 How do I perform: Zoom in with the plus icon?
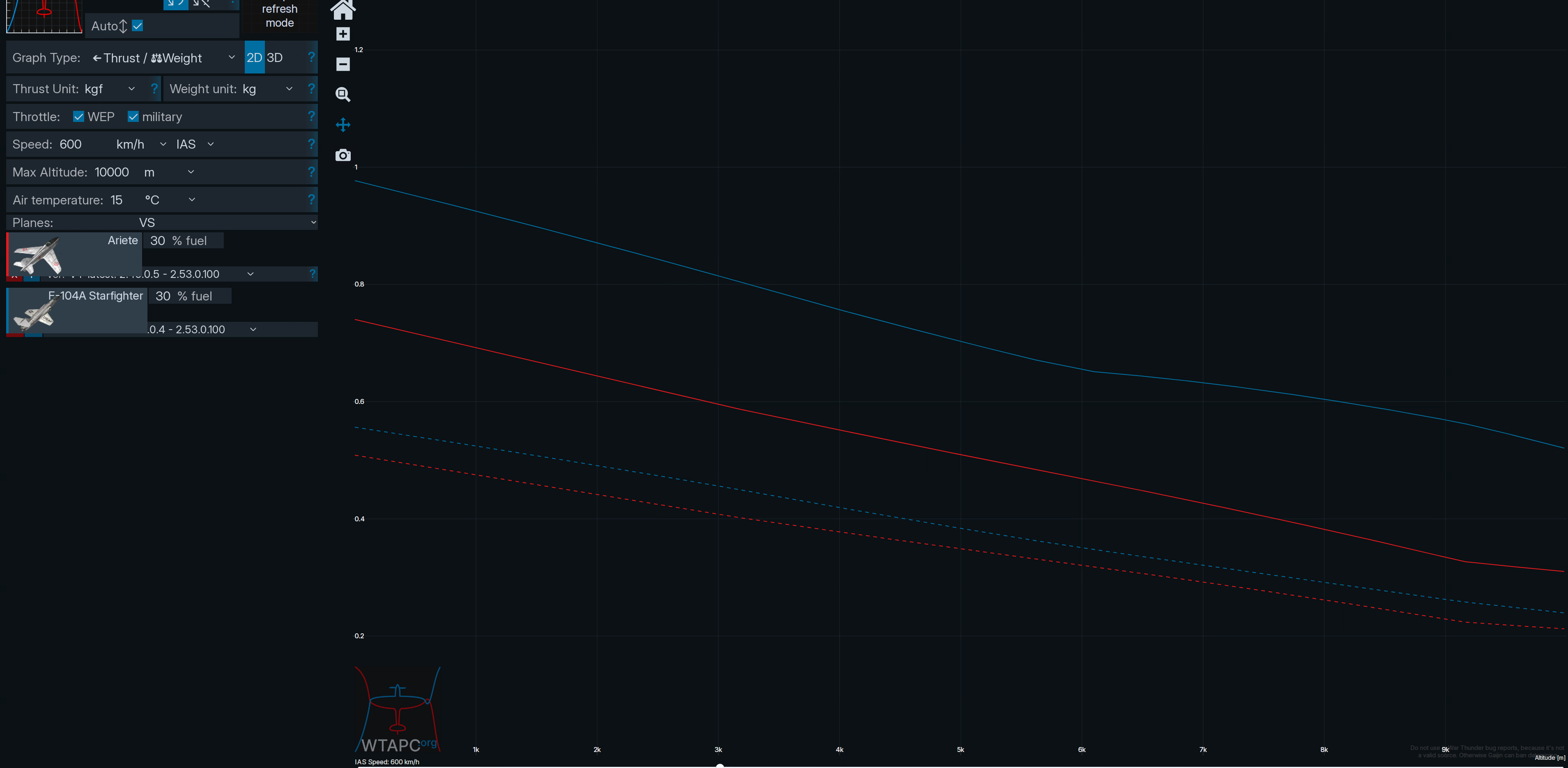(343, 34)
